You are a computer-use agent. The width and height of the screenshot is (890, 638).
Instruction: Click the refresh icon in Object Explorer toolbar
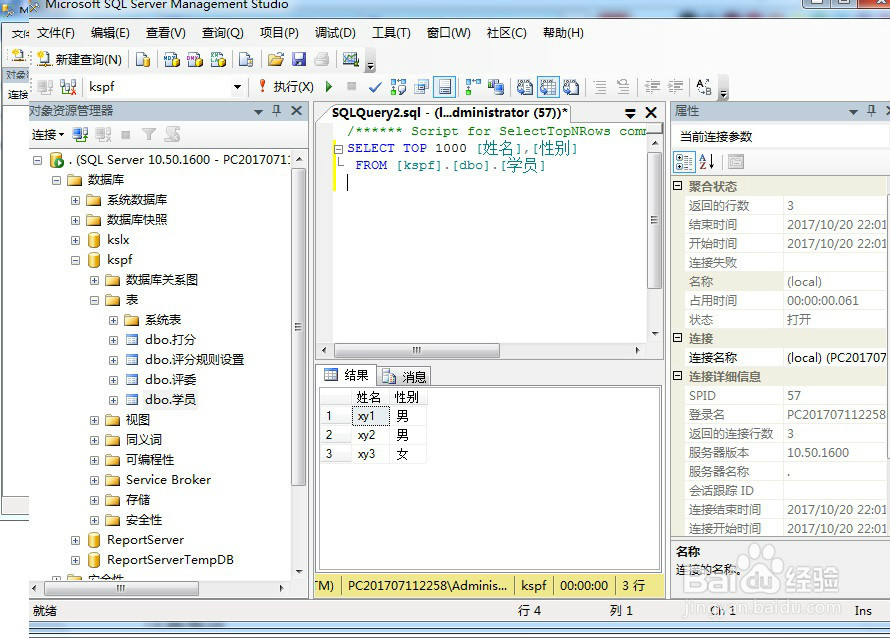point(172,135)
